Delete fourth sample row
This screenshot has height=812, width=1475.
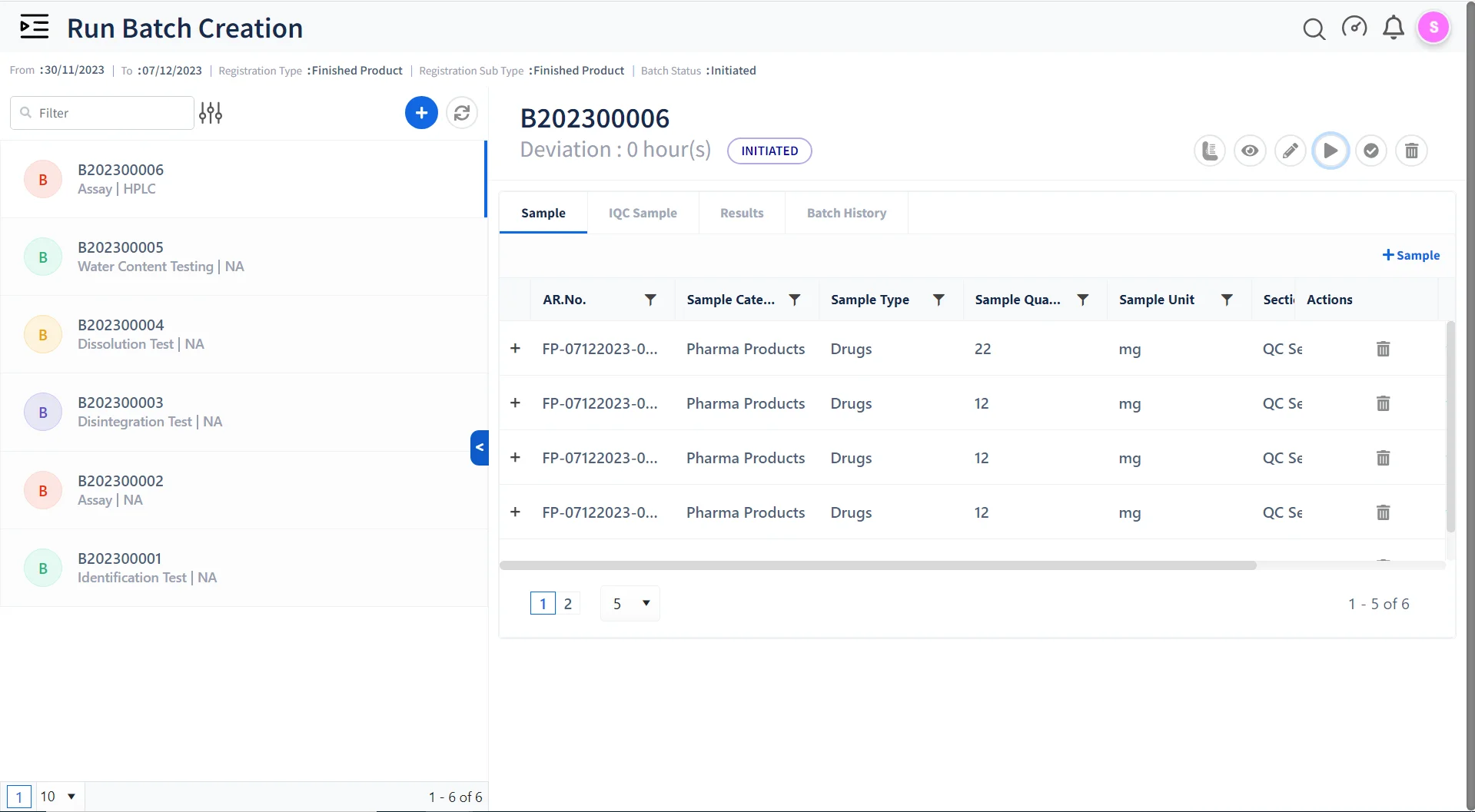pyautogui.click(x=1383, y=512)
